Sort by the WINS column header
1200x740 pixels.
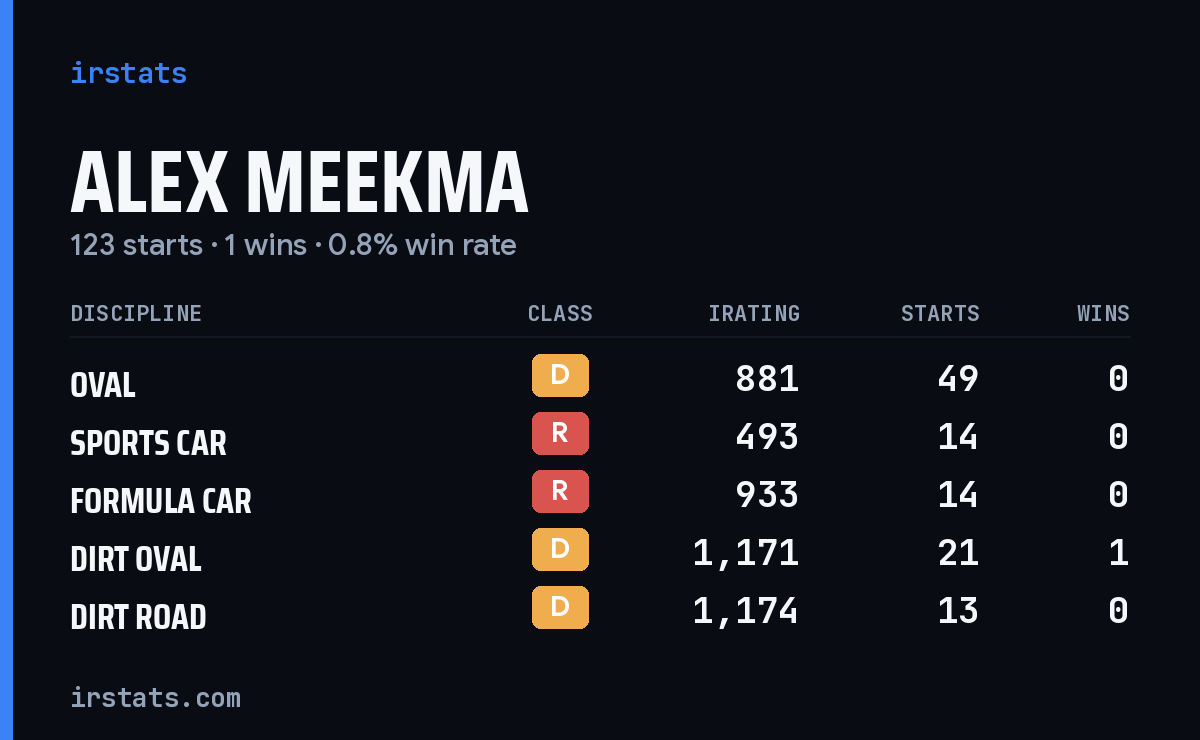pyautogui.click(x=1103, y=313)
